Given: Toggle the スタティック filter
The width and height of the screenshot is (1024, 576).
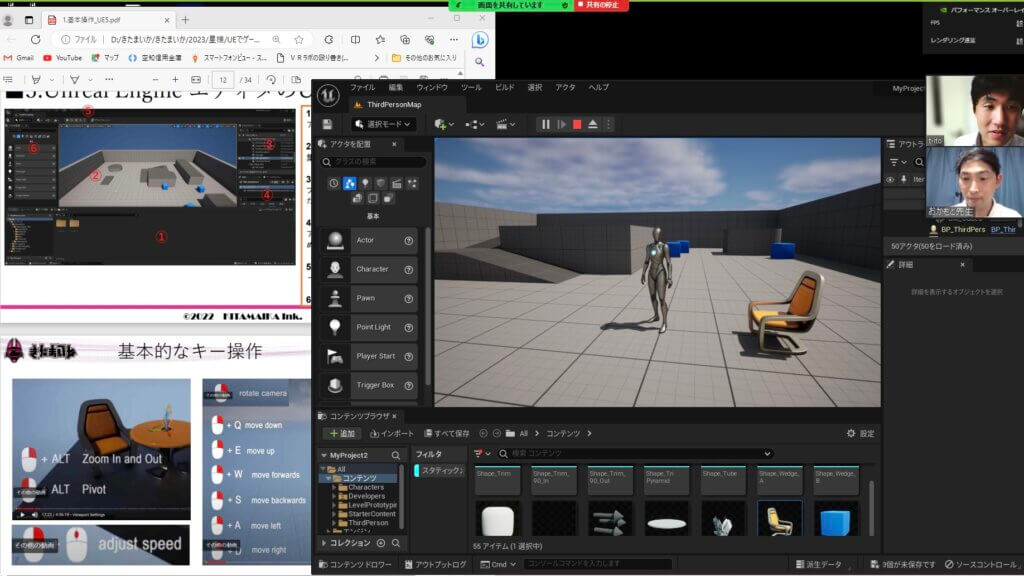Looking at the screenshot, I should point(440,471).
